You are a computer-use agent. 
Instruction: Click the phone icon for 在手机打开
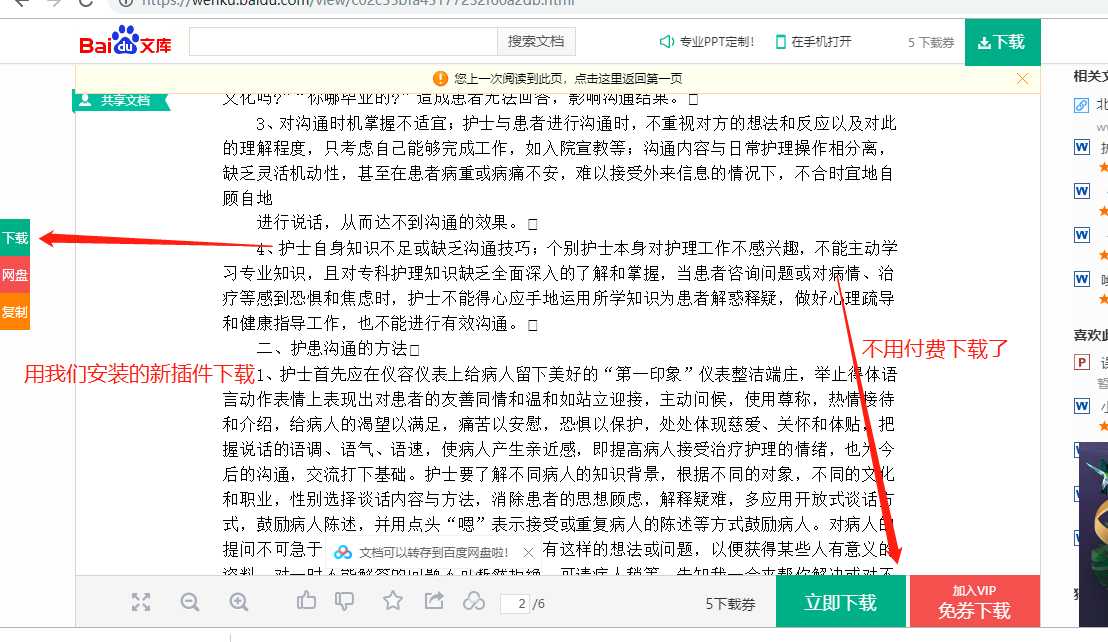(x=783, y=42)
